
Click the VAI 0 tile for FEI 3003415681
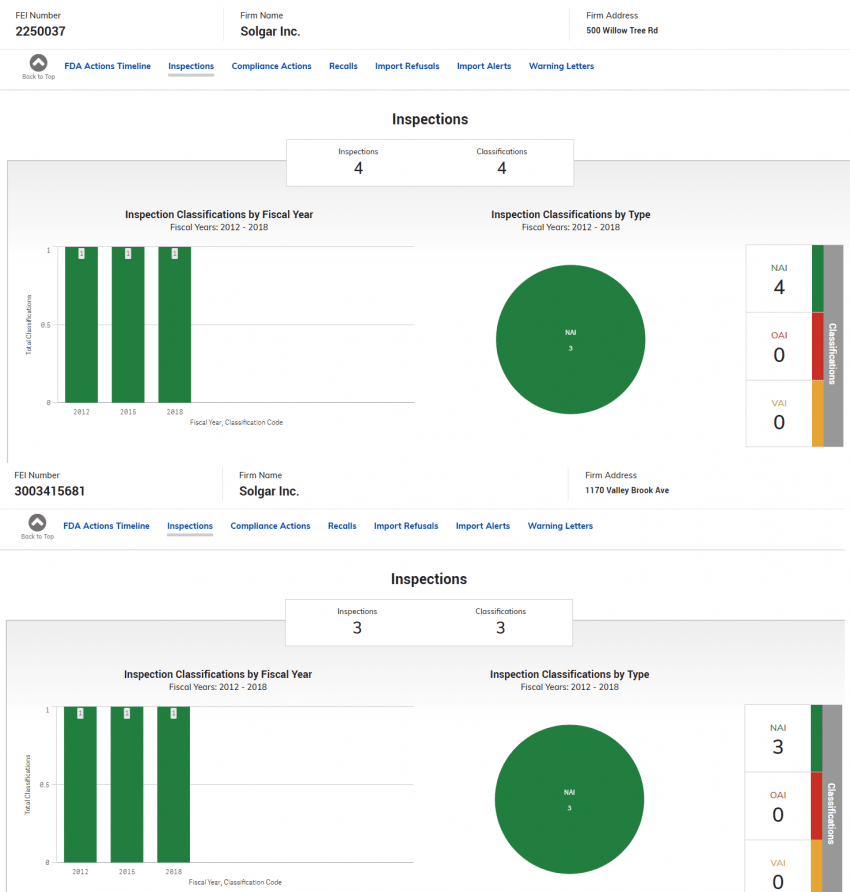pos(778,866)
